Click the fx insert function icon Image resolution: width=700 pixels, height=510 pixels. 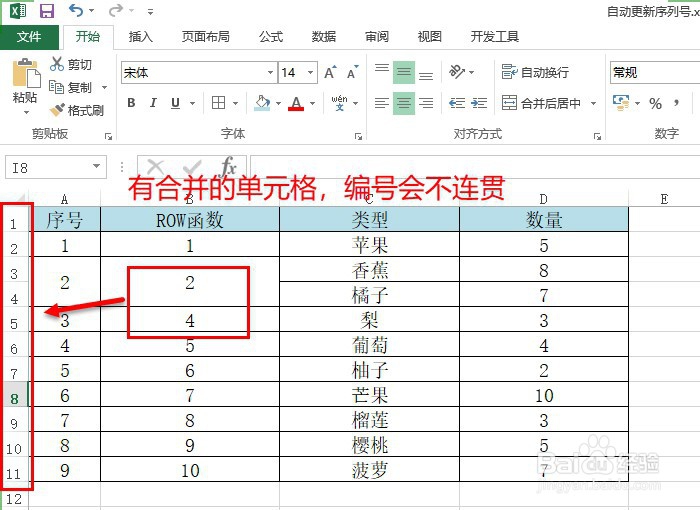click(229, 167)
